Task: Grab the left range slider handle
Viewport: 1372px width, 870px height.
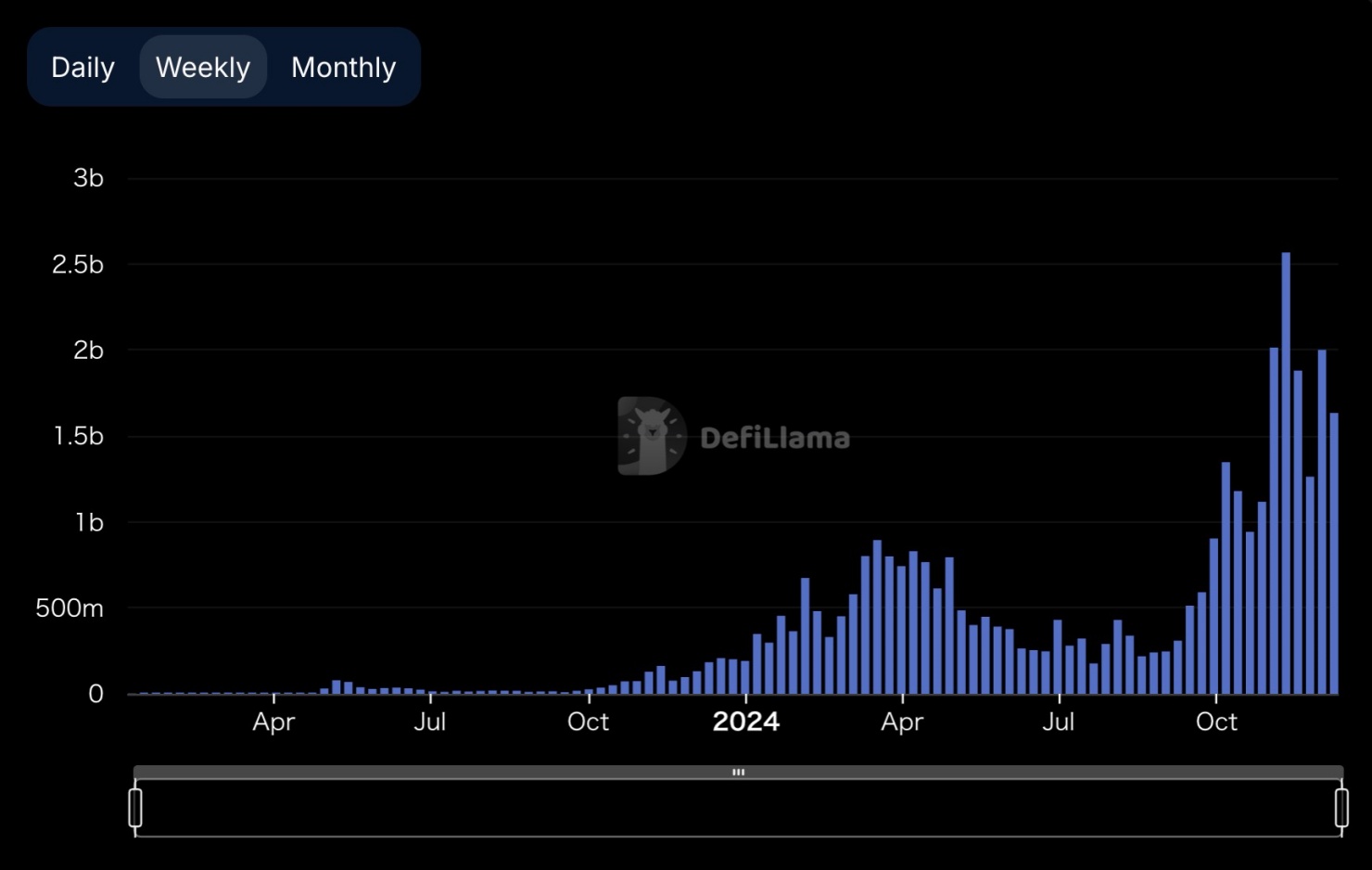Action: (x=135, y=807)
